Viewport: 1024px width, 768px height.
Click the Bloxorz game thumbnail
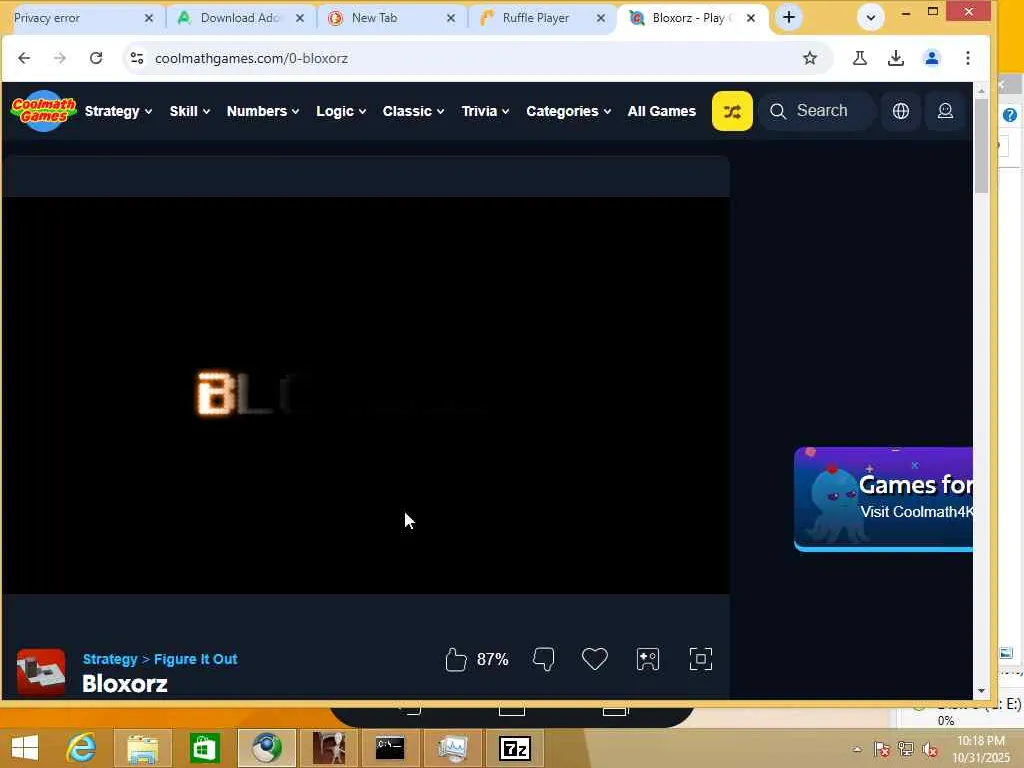[40, 671]
